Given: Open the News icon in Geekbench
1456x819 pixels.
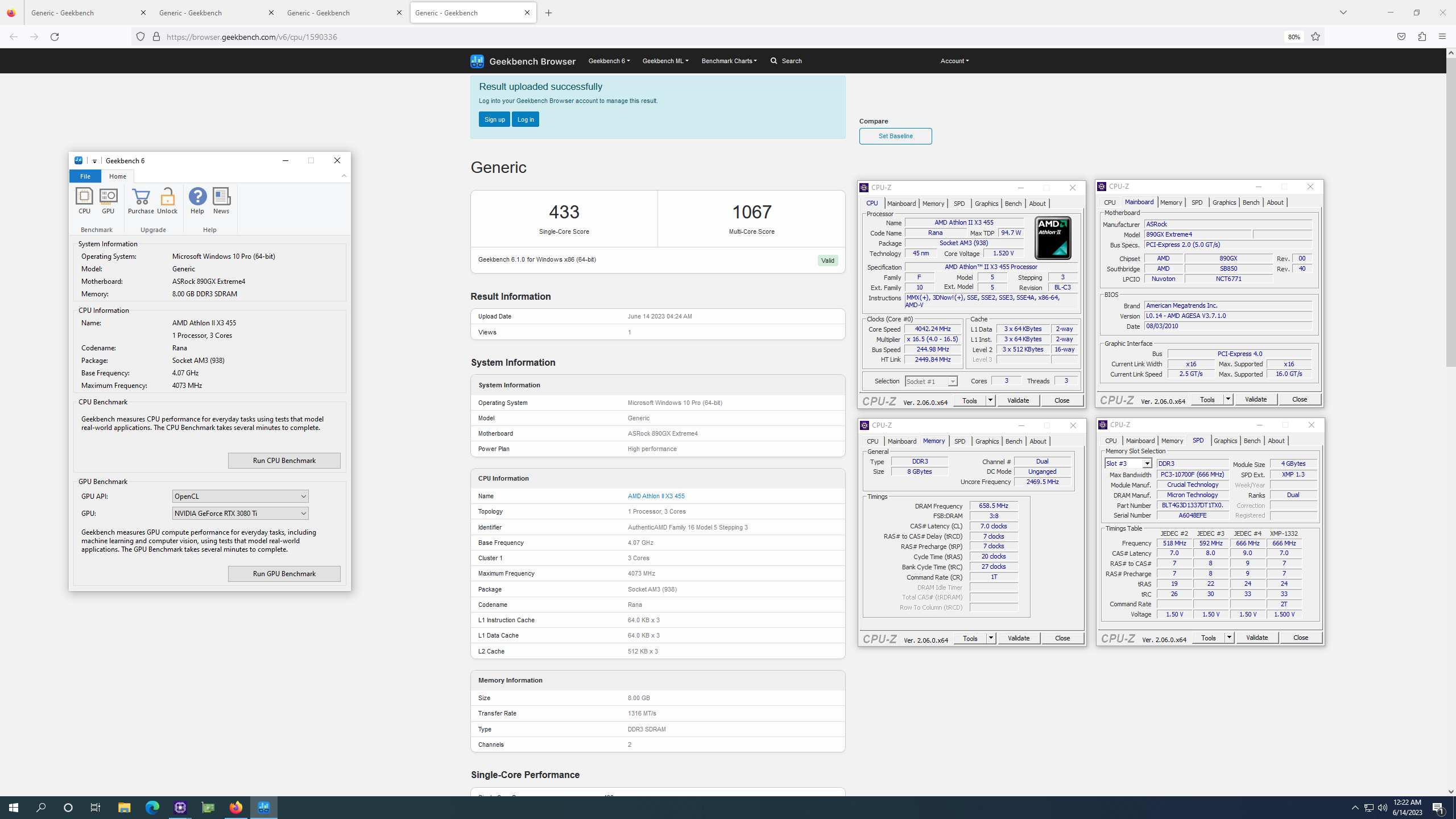Looking at the screenshot, I should [x=221, y=201].
